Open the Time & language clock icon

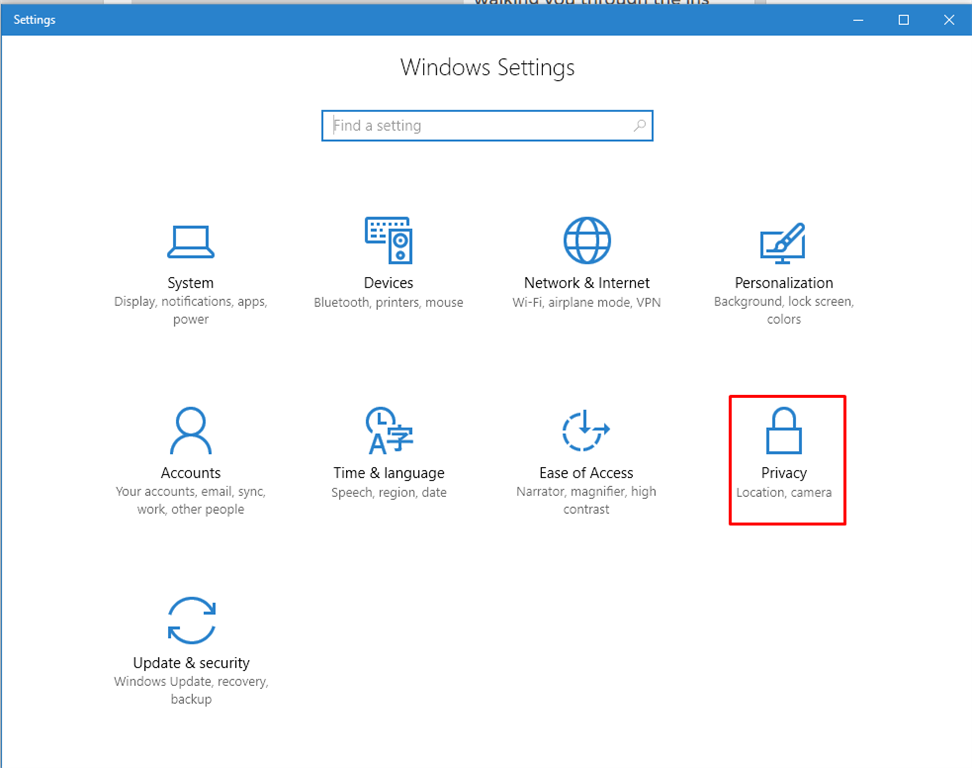pyautogui.click(x=389, y=431)
